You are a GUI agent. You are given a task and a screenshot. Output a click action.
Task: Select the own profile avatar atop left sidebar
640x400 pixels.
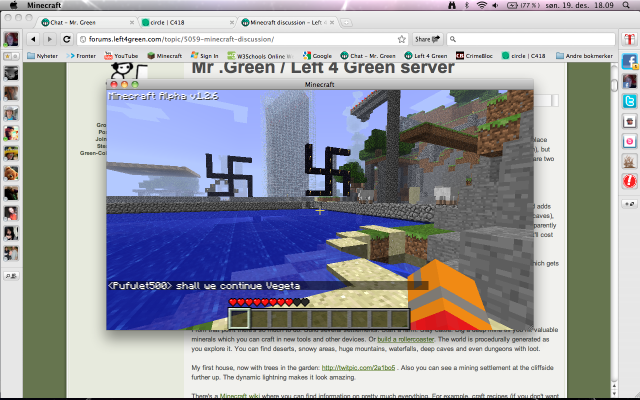click(x=11, y=39)
